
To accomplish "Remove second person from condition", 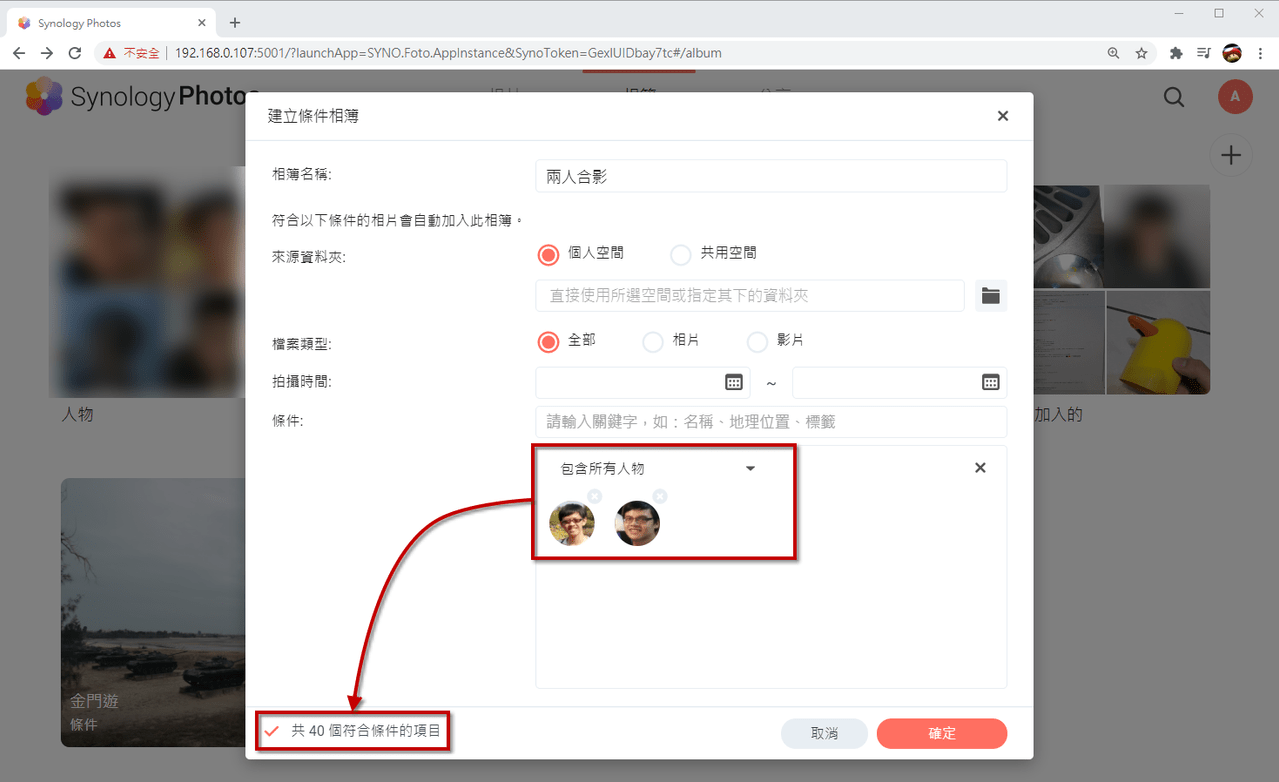I will tap(660, 496).
